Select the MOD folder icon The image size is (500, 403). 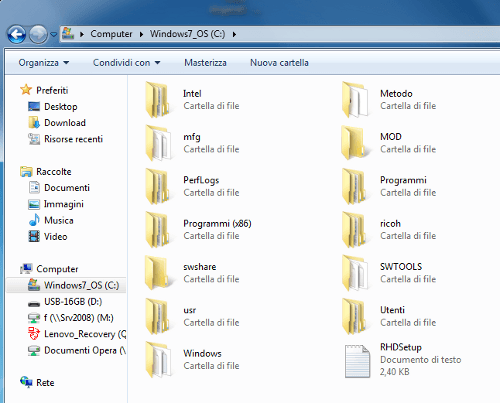pyautogui.click(x=354, y=143)
